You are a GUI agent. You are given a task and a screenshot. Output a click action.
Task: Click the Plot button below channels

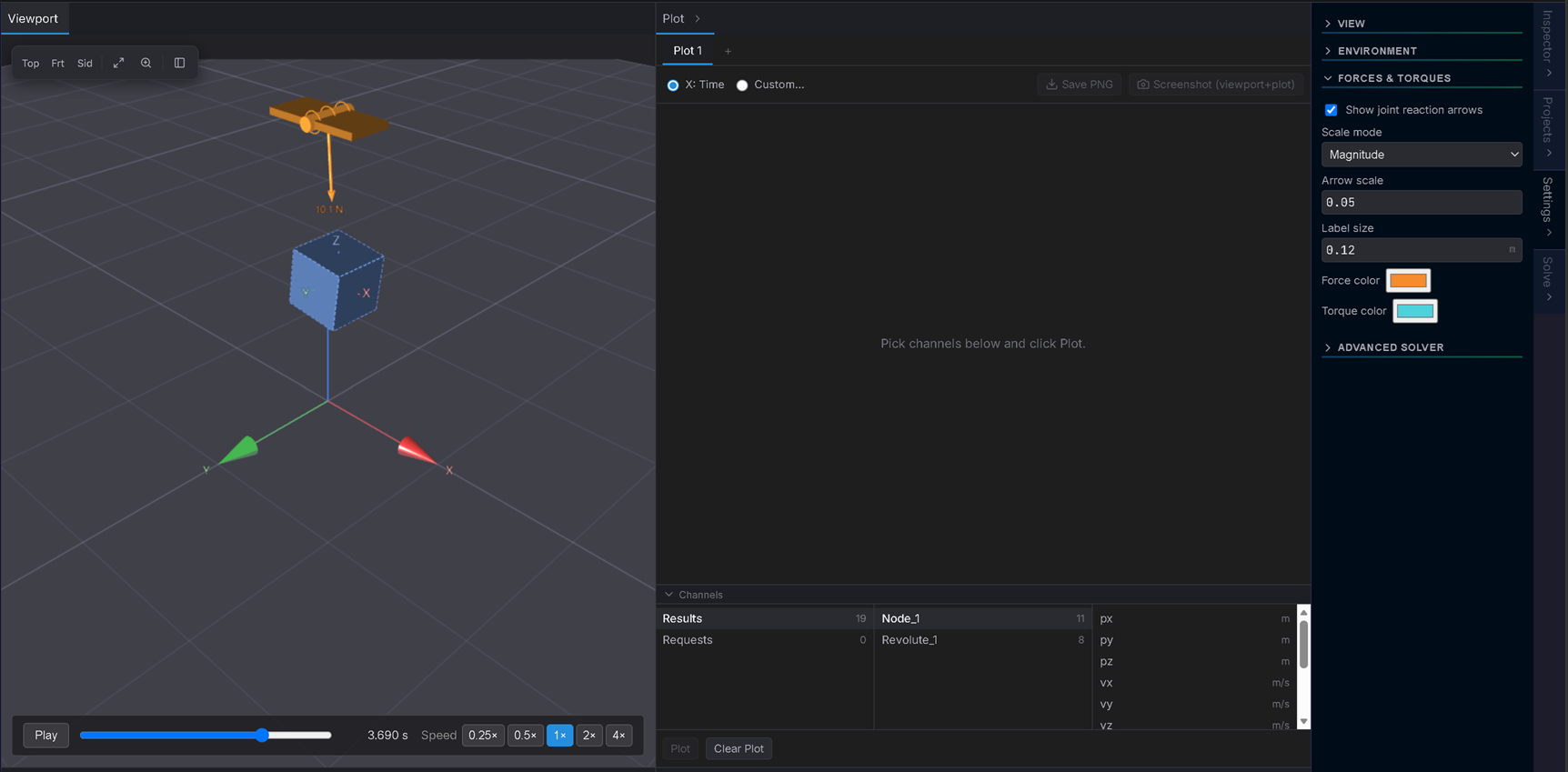tap(680, 748)
